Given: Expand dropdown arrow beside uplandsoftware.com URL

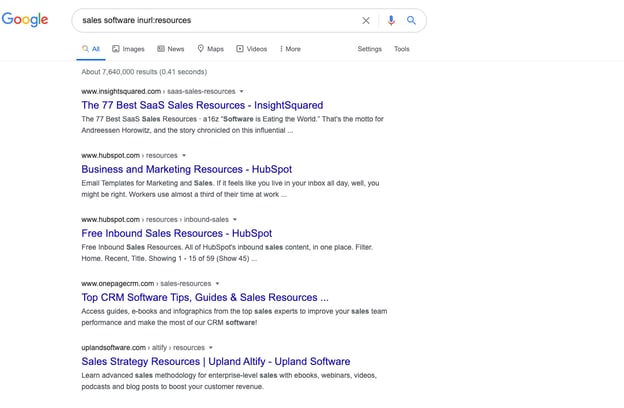Looking at the screenshot, I should coord(211,348).
